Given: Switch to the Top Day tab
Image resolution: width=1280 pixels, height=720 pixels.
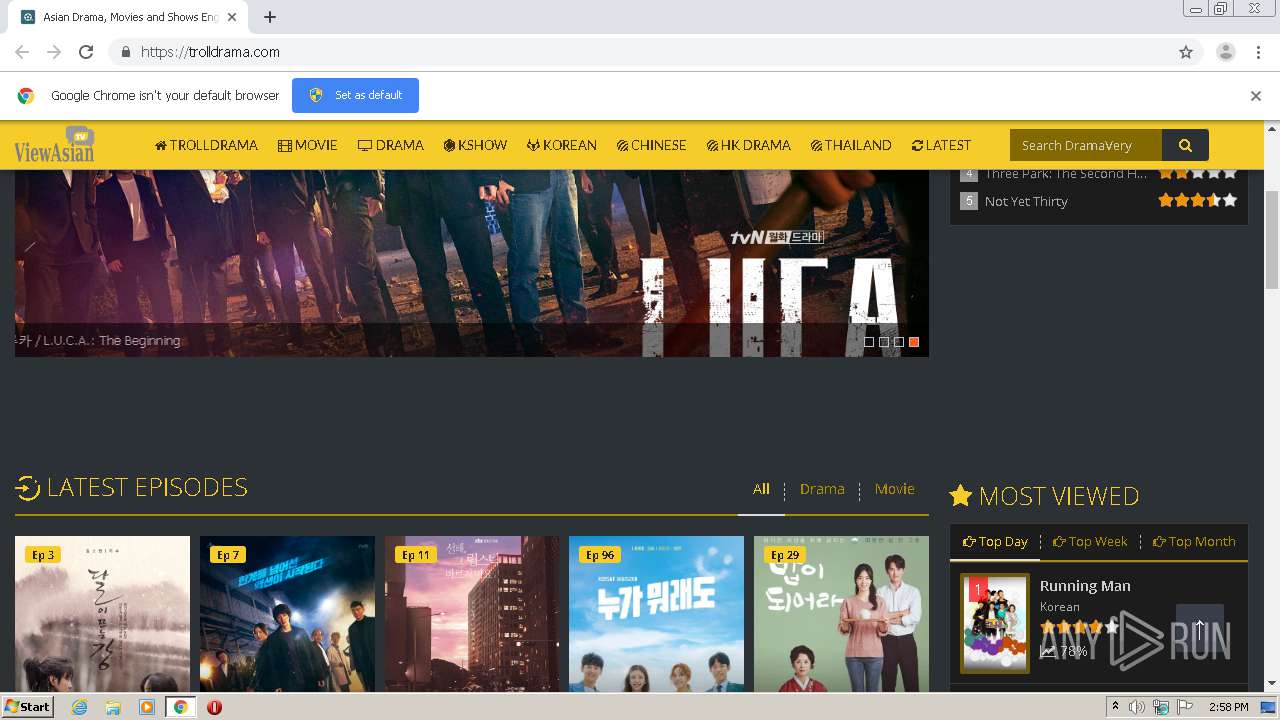Looking at the screenshot, I should click(995, 541).
